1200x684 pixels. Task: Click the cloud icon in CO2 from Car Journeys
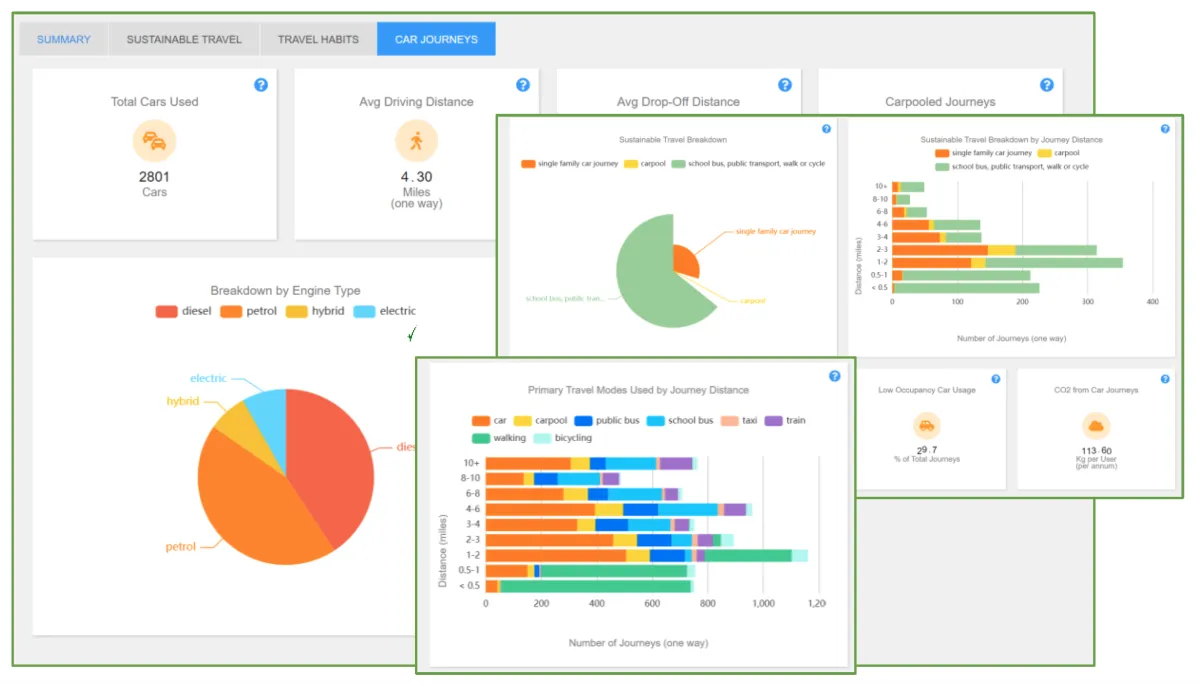[x=1096, y=426]
